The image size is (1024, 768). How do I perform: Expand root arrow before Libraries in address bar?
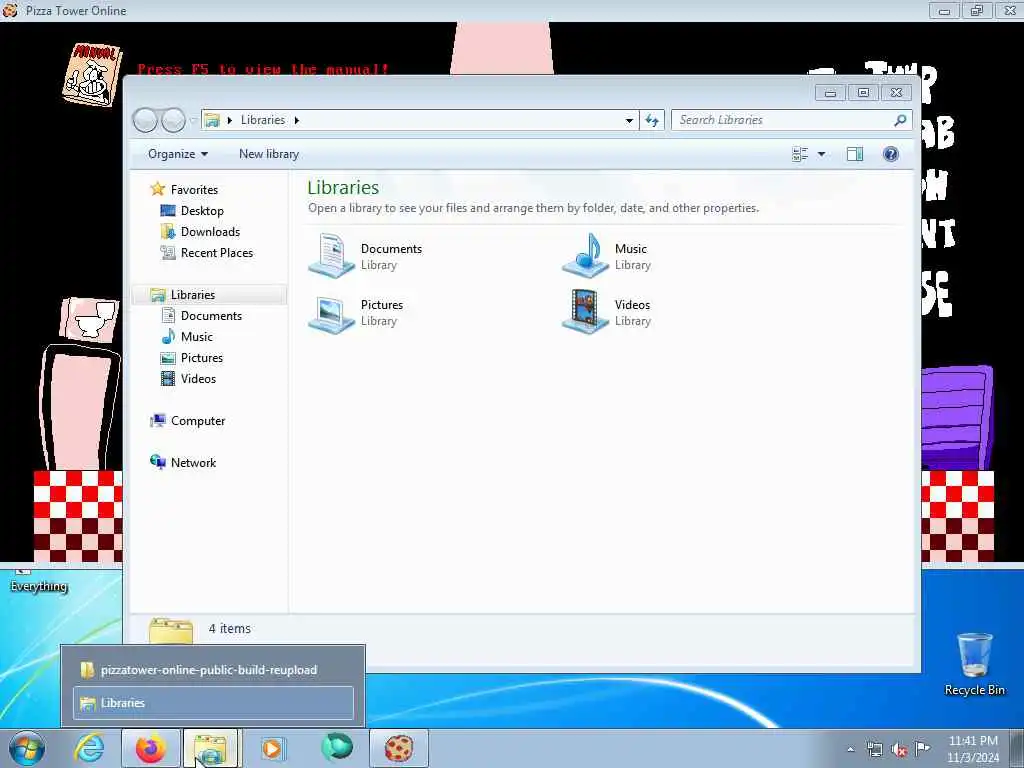(x=229, y=120)
